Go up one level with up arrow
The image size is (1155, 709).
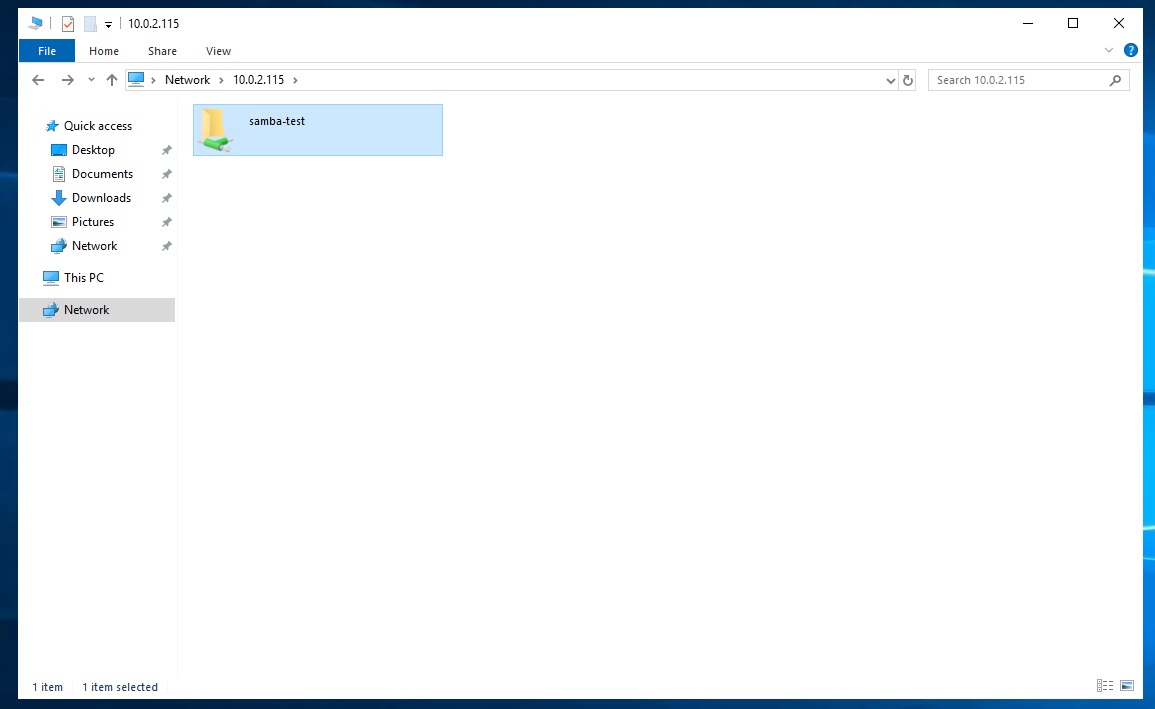(111, 80)
